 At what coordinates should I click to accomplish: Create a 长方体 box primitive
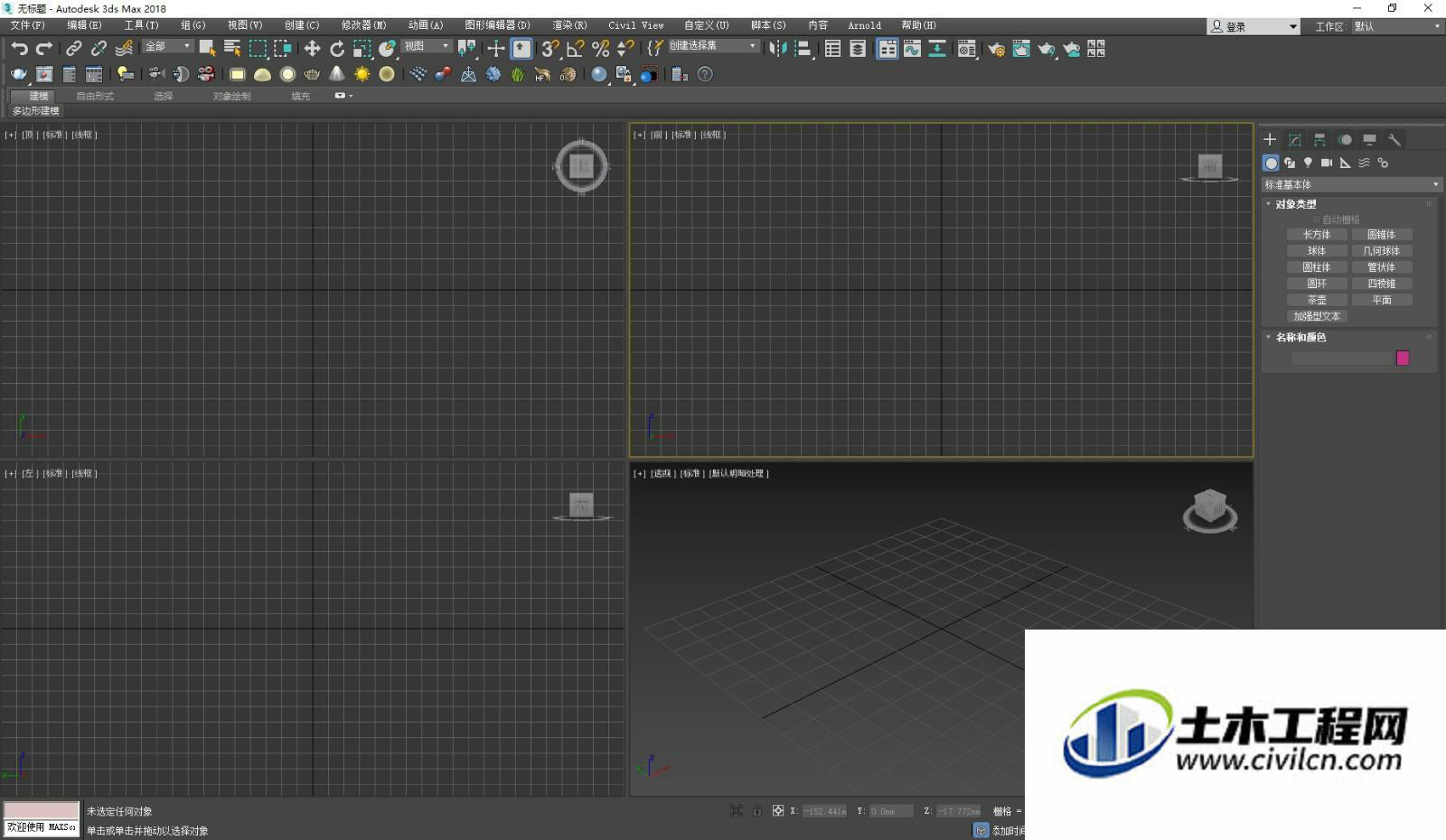click(x=1317, y=234)
